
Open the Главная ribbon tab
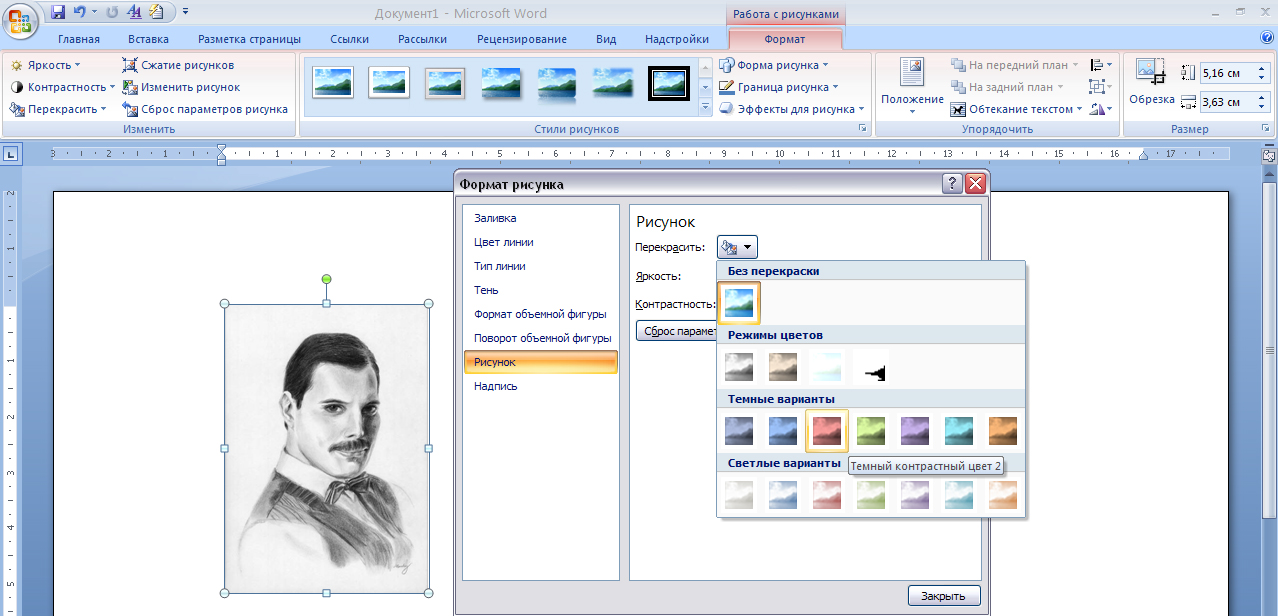[79, 39]
